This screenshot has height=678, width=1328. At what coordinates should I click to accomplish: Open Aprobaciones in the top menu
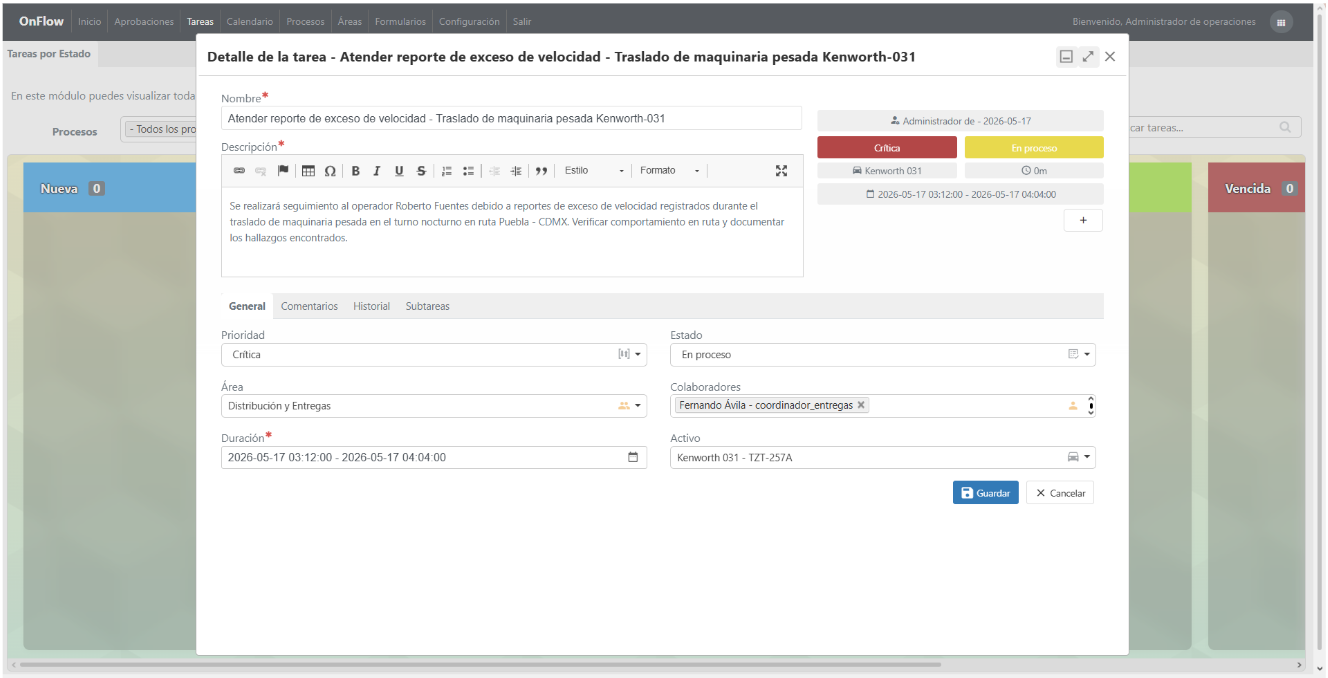pos(144,22)
